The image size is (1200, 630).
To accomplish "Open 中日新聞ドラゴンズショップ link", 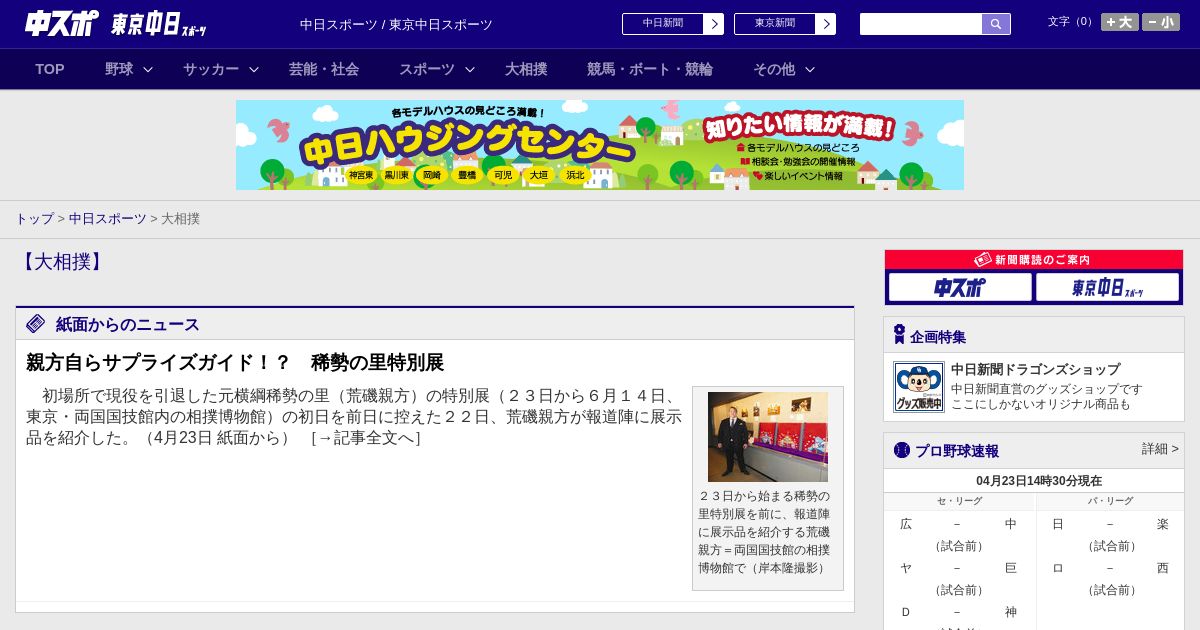I will (x=1035, y=369).
